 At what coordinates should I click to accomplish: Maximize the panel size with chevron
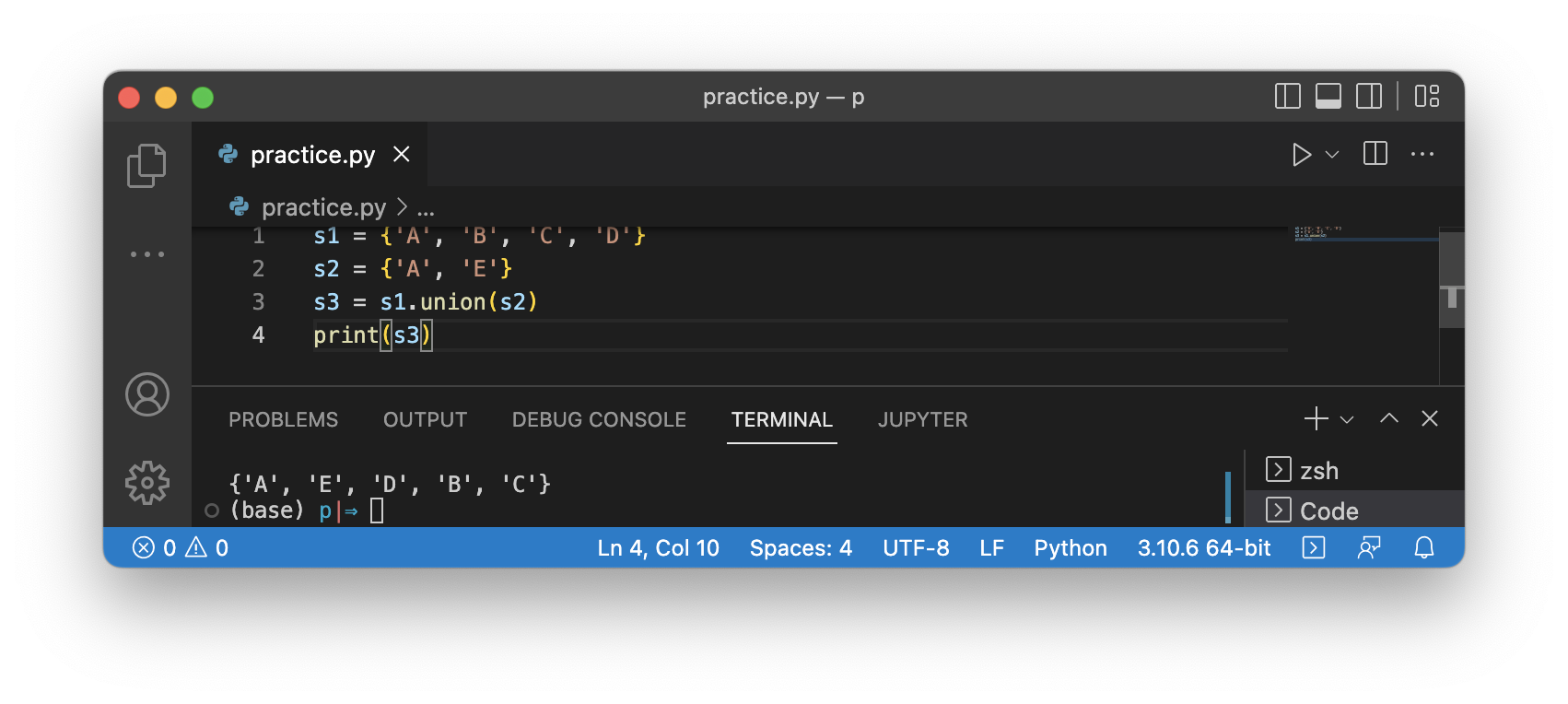coord(1388,419)
